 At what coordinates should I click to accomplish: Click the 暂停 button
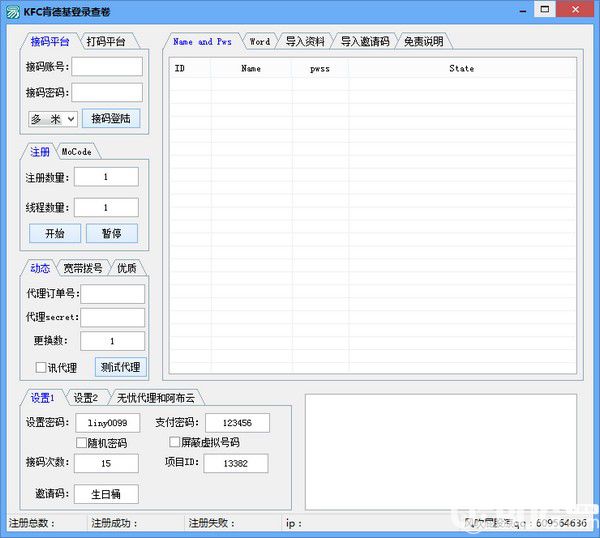click(x=112, y=233)
